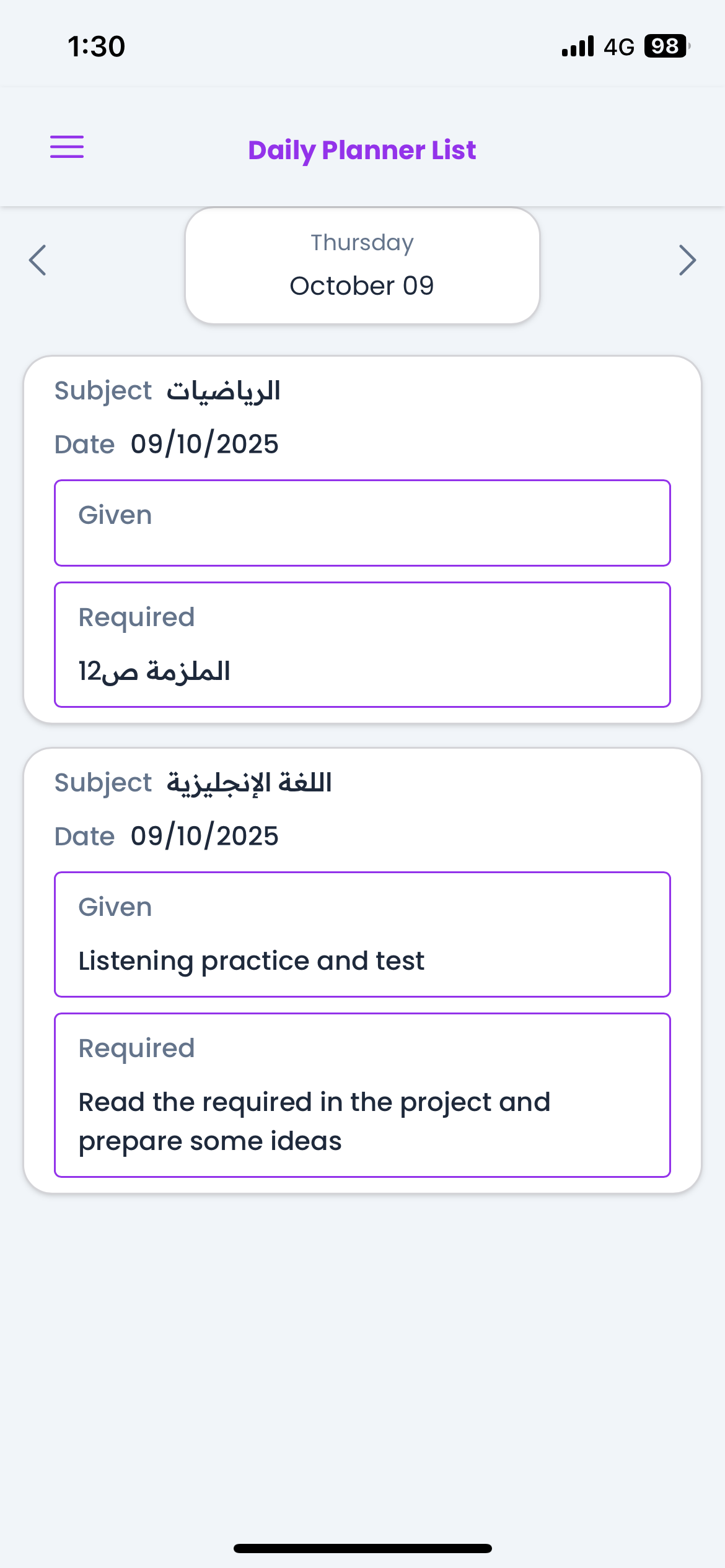Go to previous day with left chevron
The height and width of the screenshot is (1568, 725).
point(38,260)
